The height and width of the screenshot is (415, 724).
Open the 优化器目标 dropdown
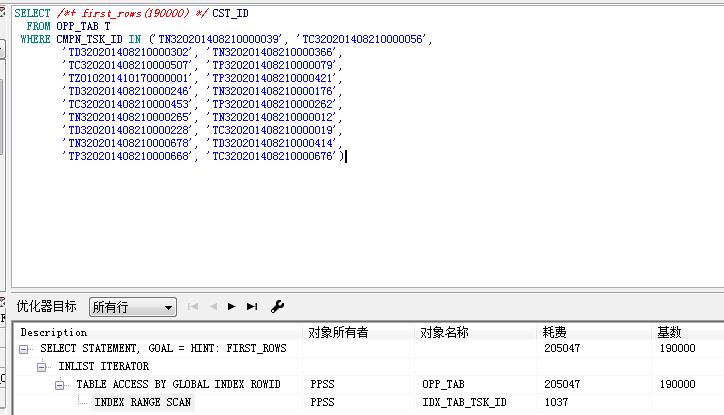click(x=133, y=307)
